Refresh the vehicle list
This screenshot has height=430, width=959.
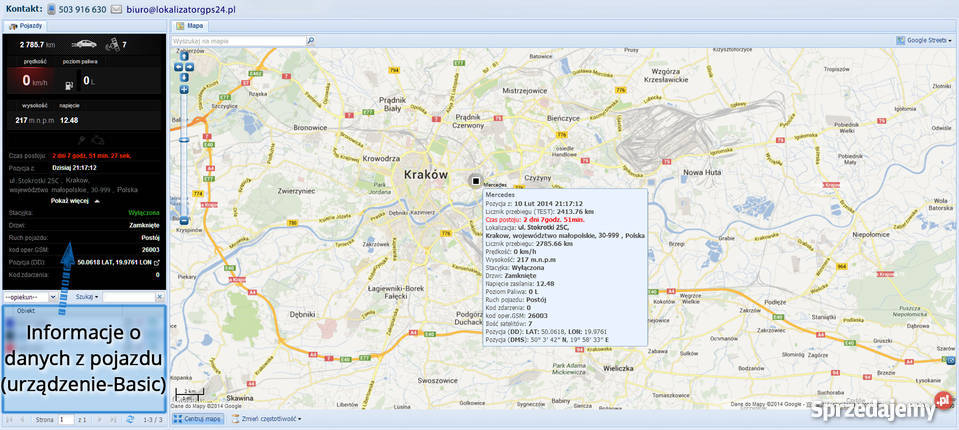point(130,420)
